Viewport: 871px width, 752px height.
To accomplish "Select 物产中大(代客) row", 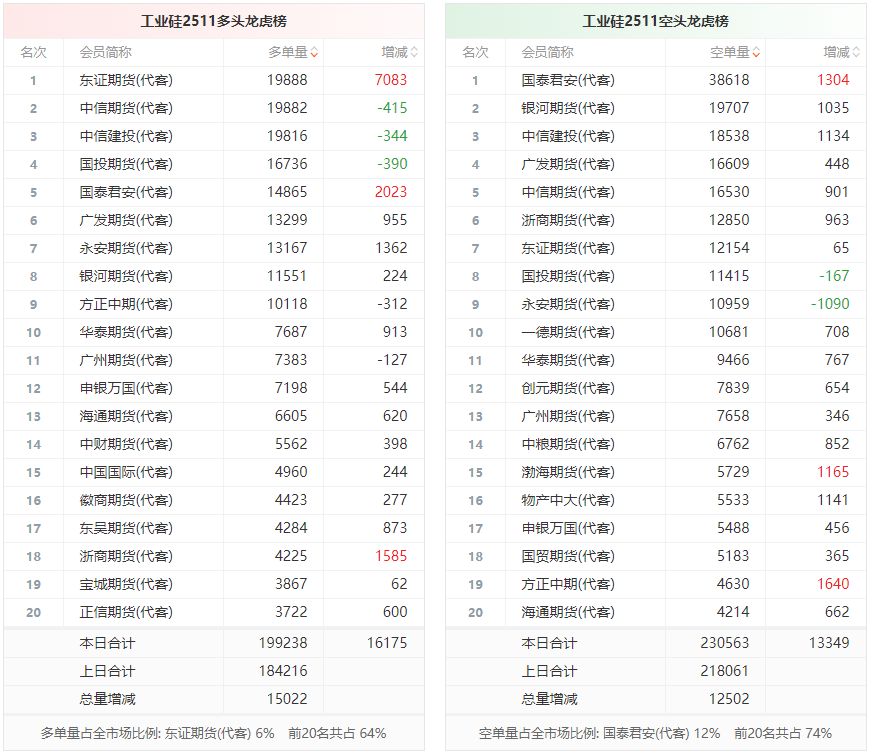I will (x=655, y=500).
